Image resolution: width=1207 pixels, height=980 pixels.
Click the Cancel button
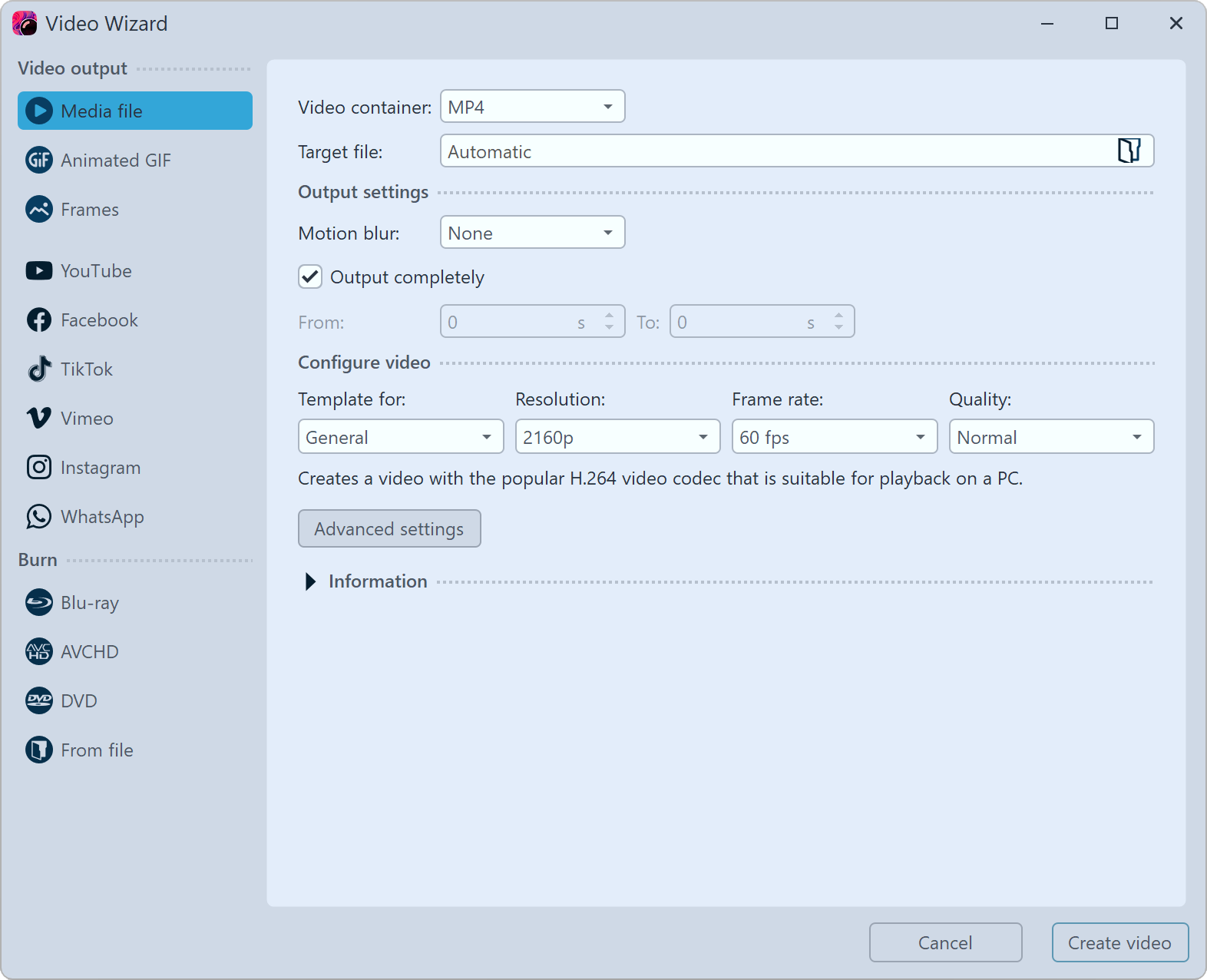tap(946, 943)
